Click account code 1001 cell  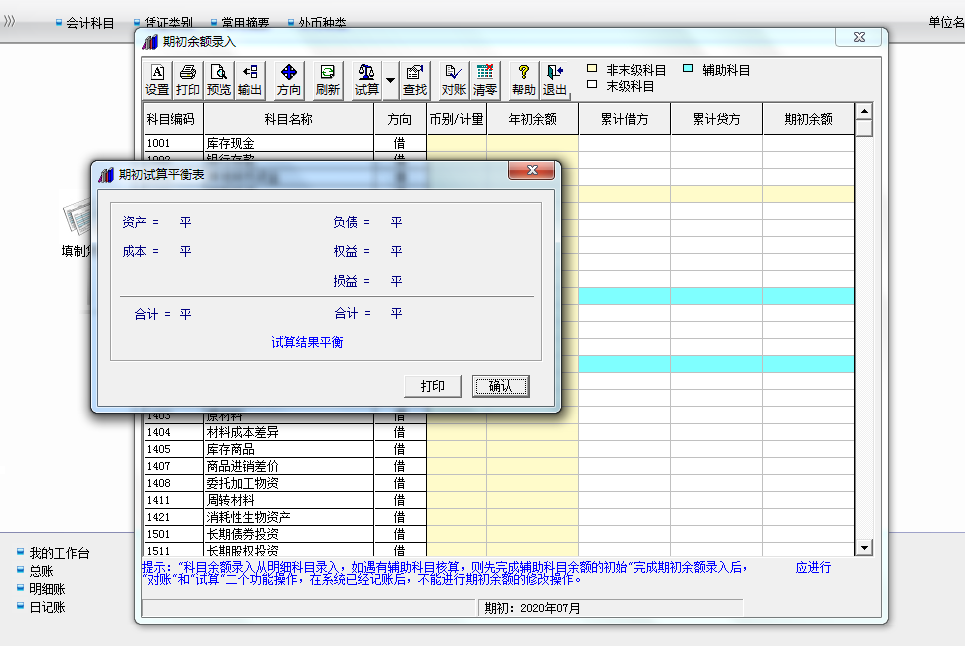pos(173,143)
